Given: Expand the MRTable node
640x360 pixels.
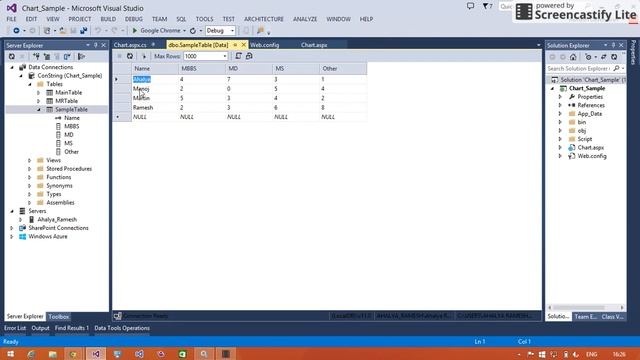Looking at the screenshot, I should (x=39, y=101).
